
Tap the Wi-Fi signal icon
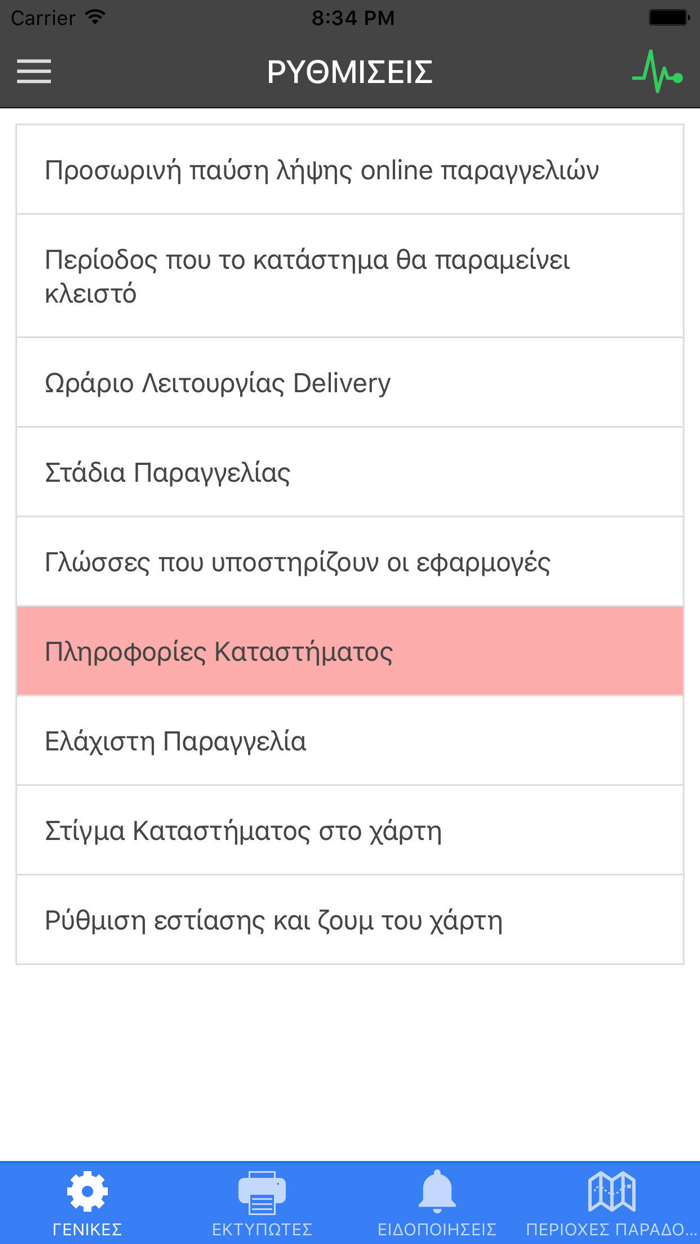point(95,17)
